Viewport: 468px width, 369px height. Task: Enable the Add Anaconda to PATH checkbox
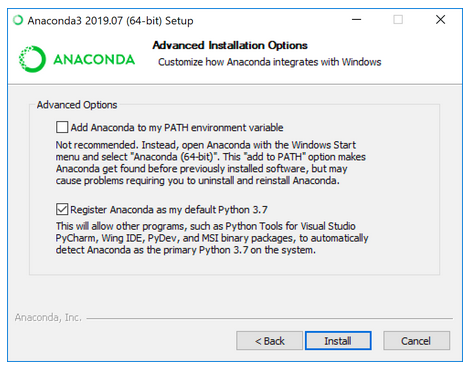[x=62, y=127]
